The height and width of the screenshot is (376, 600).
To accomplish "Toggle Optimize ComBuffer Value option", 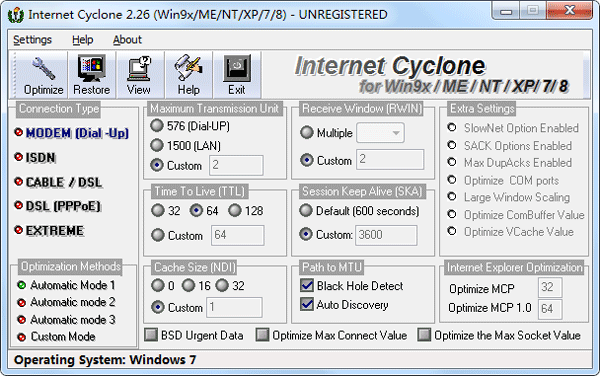I will click(452, 214).
